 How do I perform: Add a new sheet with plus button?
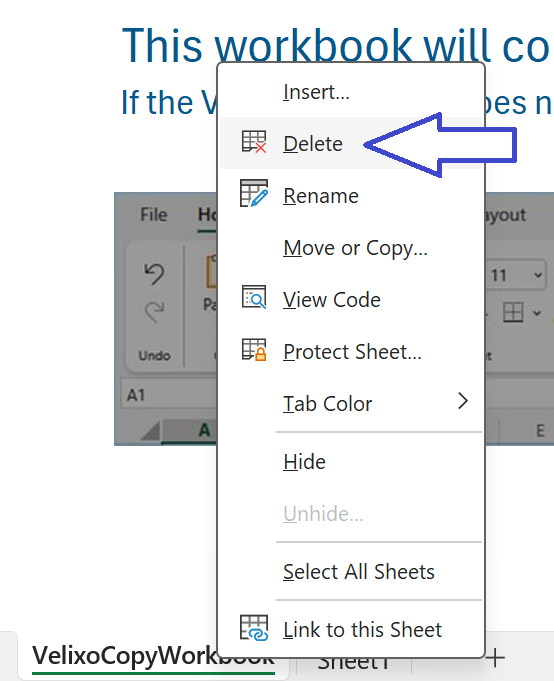click(495, 658)
